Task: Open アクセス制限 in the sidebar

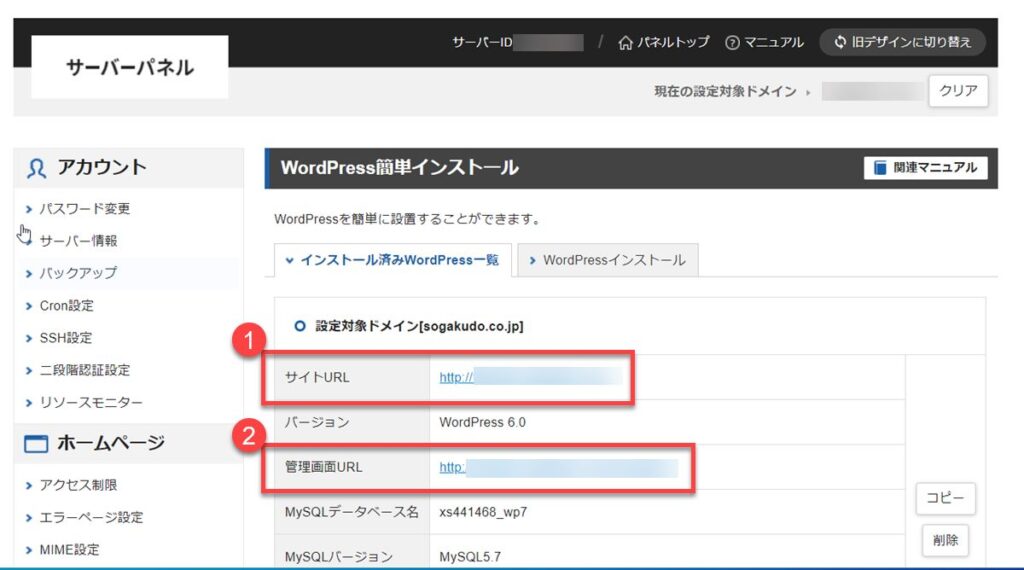Action: [78, 485]
